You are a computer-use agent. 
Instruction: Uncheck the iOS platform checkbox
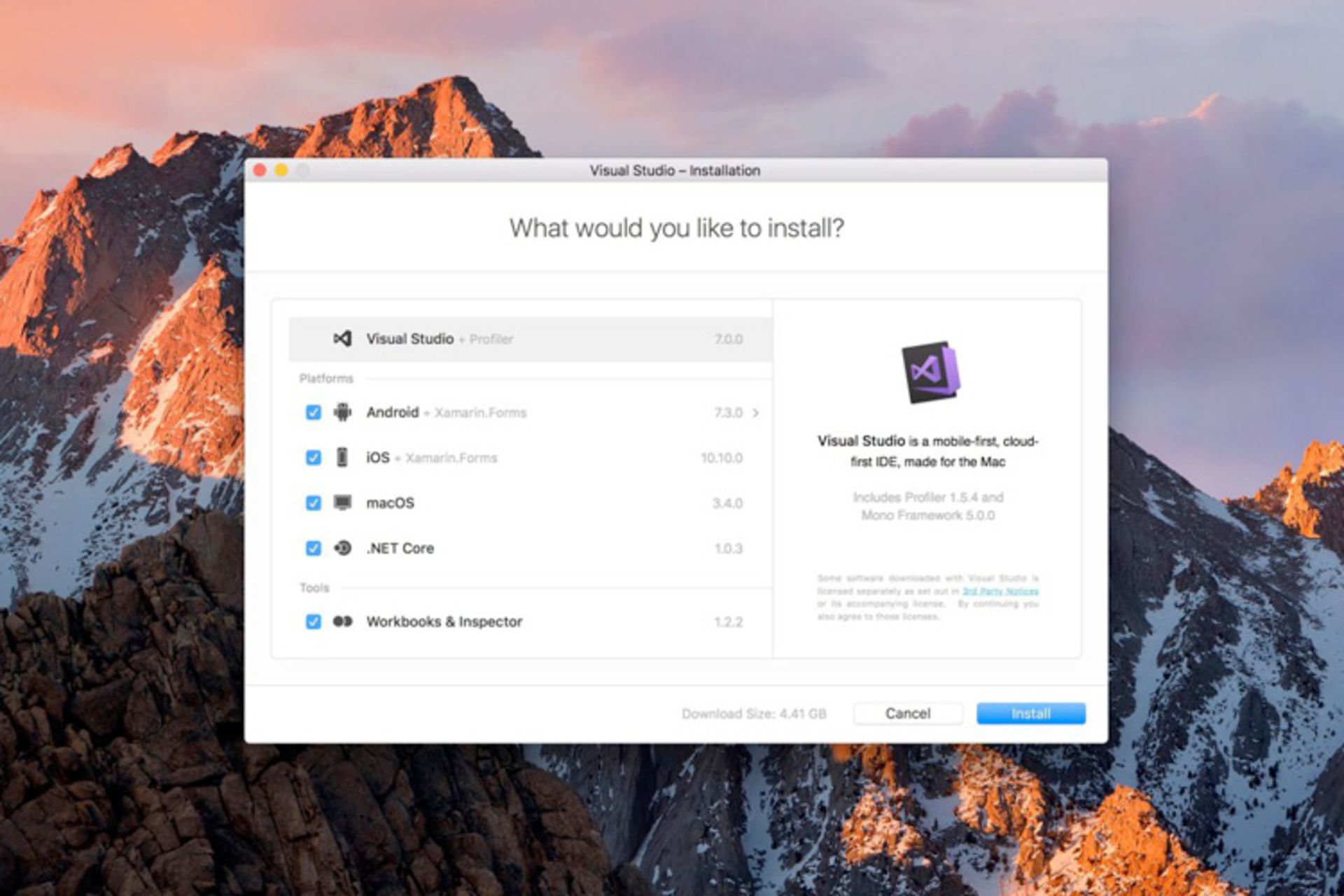coord(314,457)
